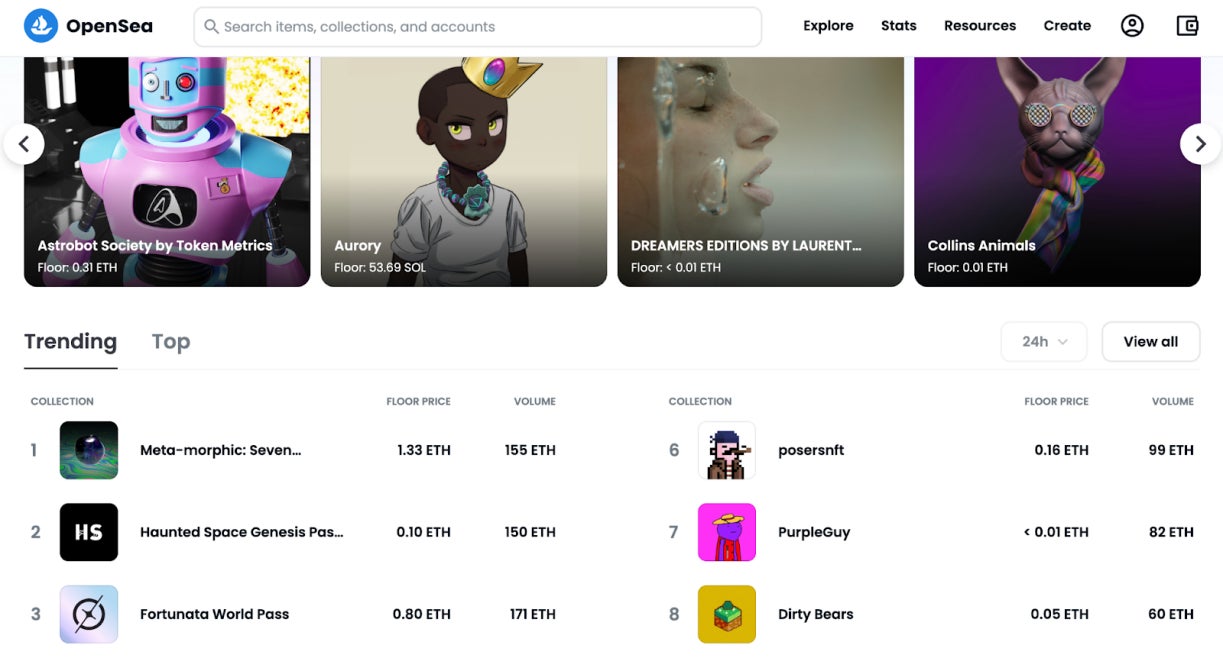Open the Collins Animals featured card

(1057, 172)
